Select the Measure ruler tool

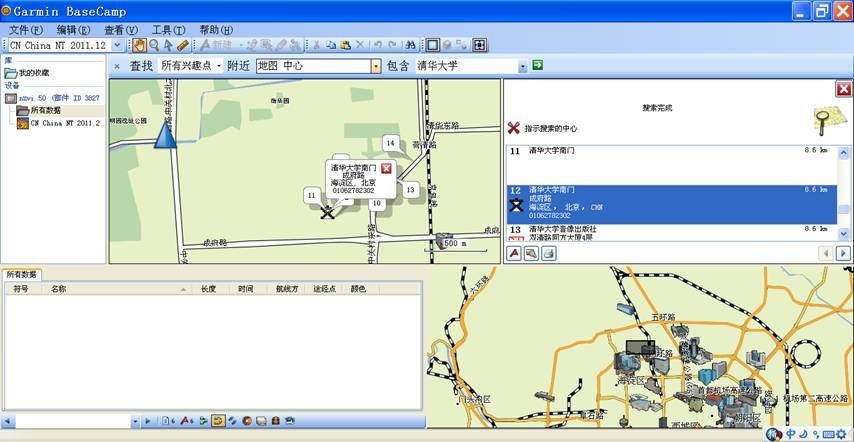pyautogui.click(x=182, y=45)
